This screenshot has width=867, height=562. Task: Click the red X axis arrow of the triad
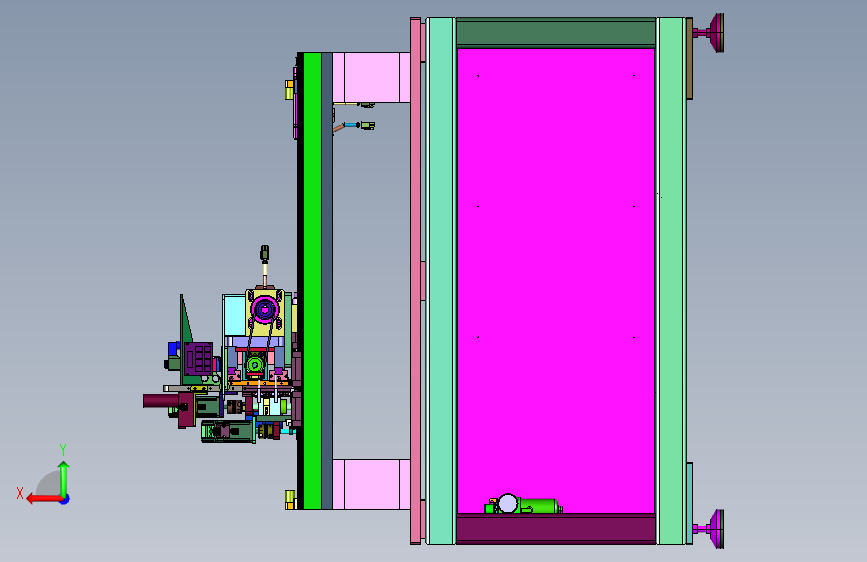pyautogui.click(x=43, y=499)
